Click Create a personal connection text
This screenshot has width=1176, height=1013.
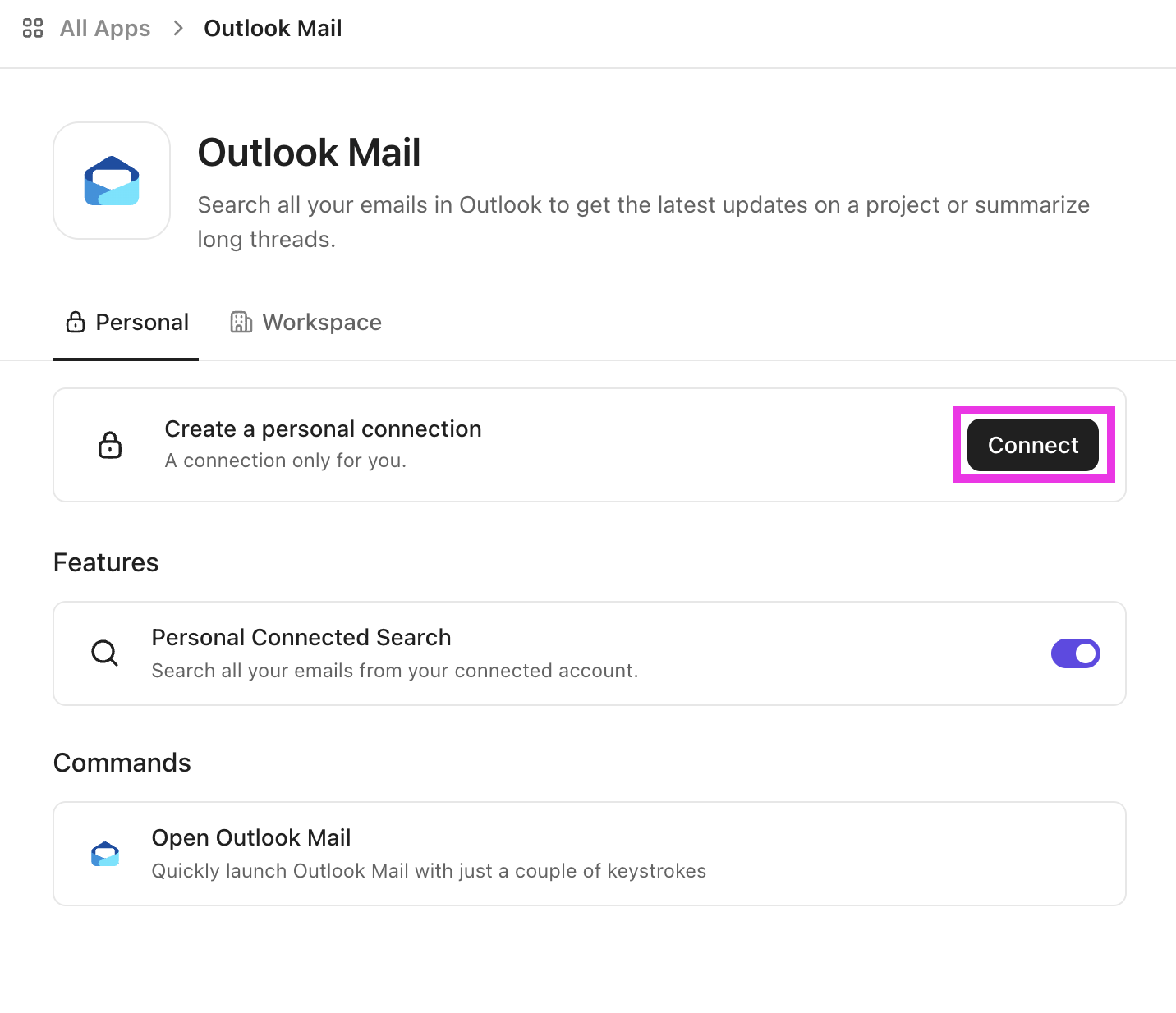pos(323,429)
